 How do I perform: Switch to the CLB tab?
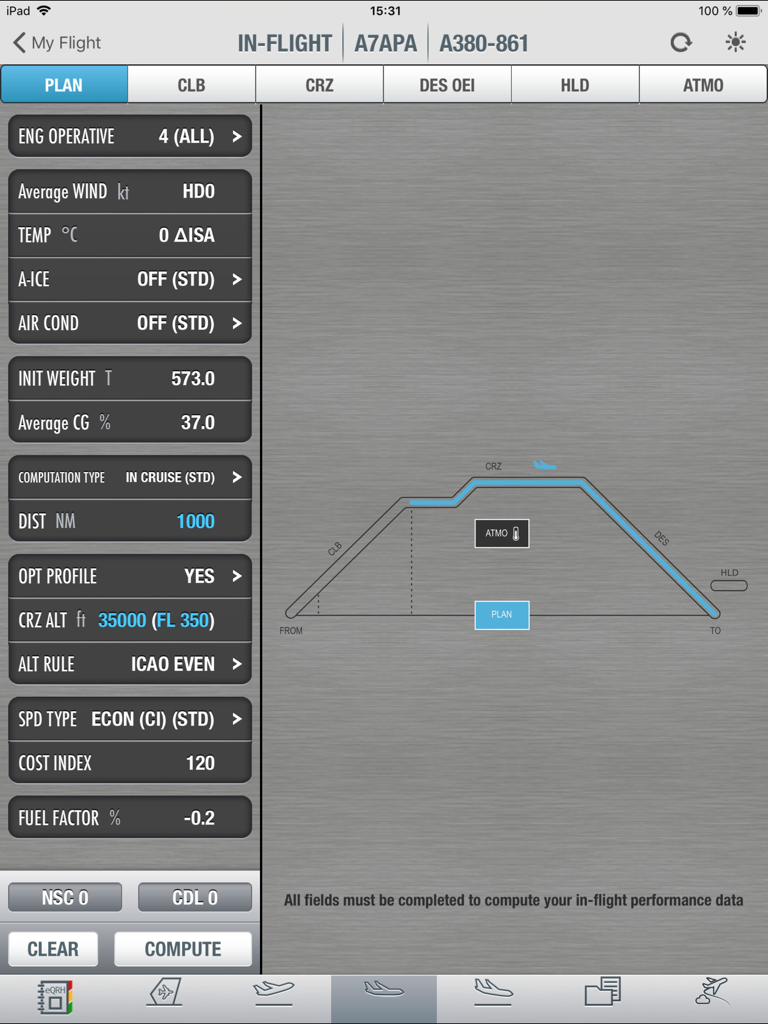pos(191,85)
